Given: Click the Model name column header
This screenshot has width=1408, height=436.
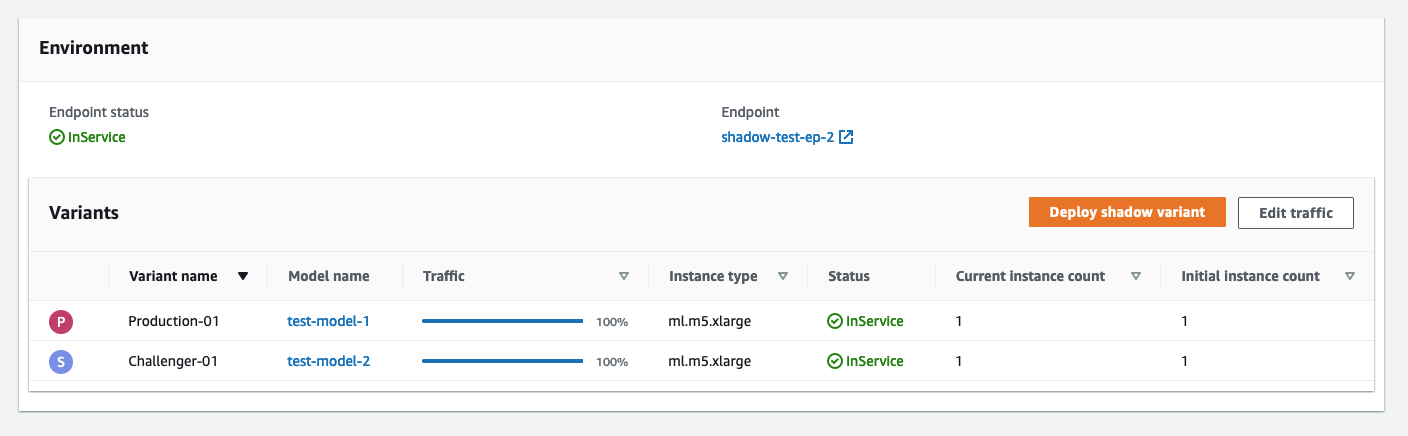Looking at the screenshot, I should coord(328,276).
